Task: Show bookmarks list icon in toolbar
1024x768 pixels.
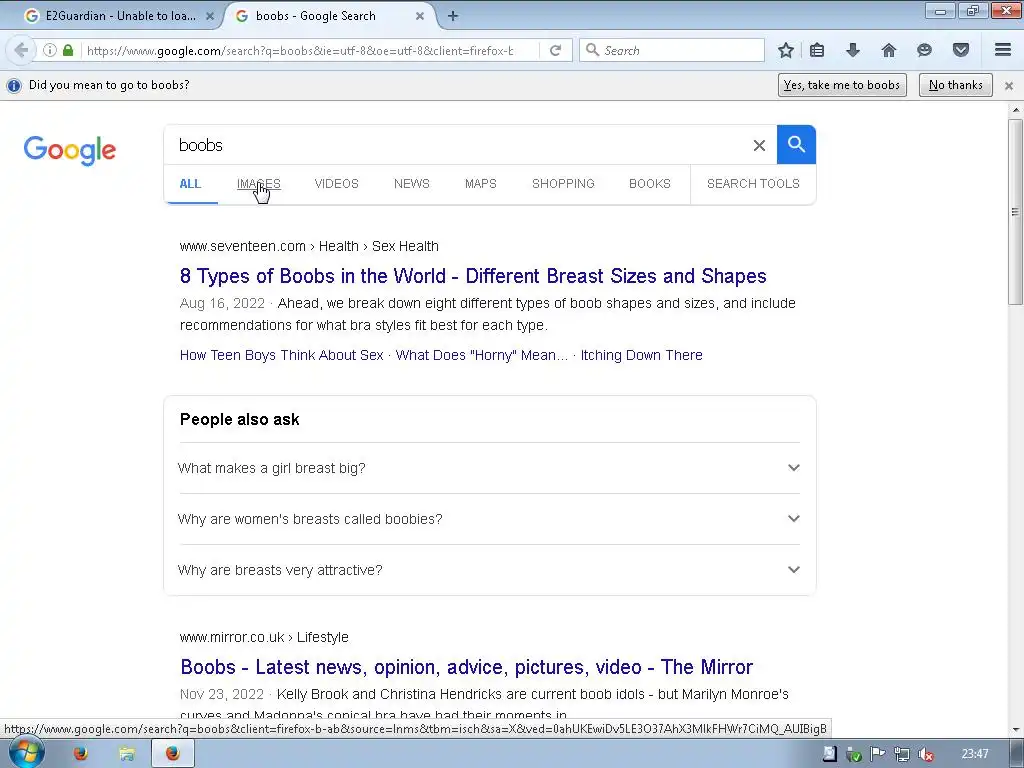Action: point(817,50)
